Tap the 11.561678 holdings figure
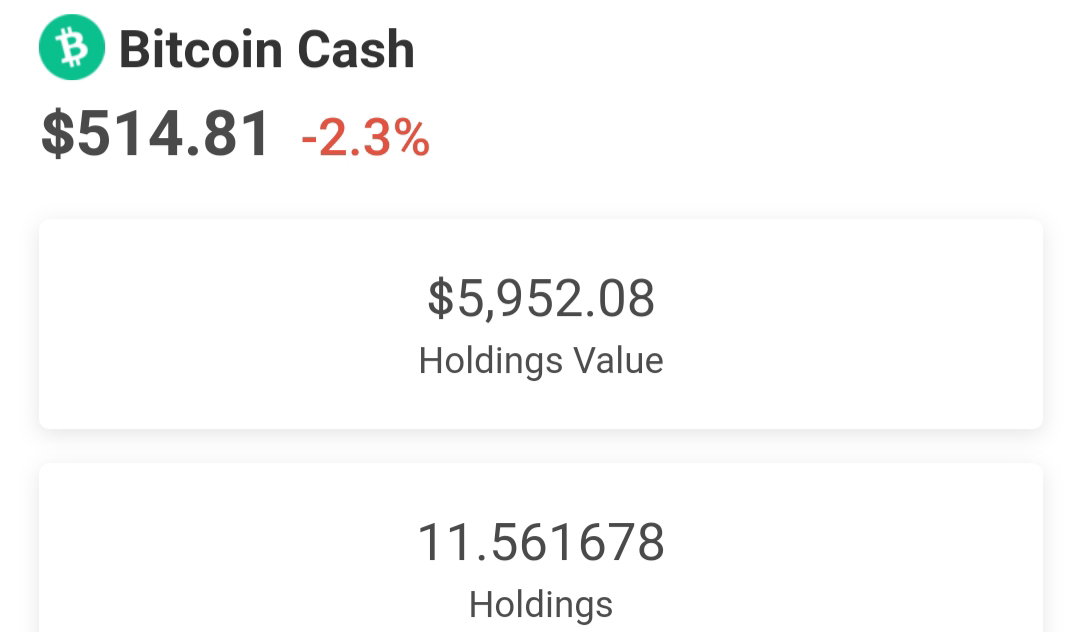Screen dimensions: 1080x632 541,543
